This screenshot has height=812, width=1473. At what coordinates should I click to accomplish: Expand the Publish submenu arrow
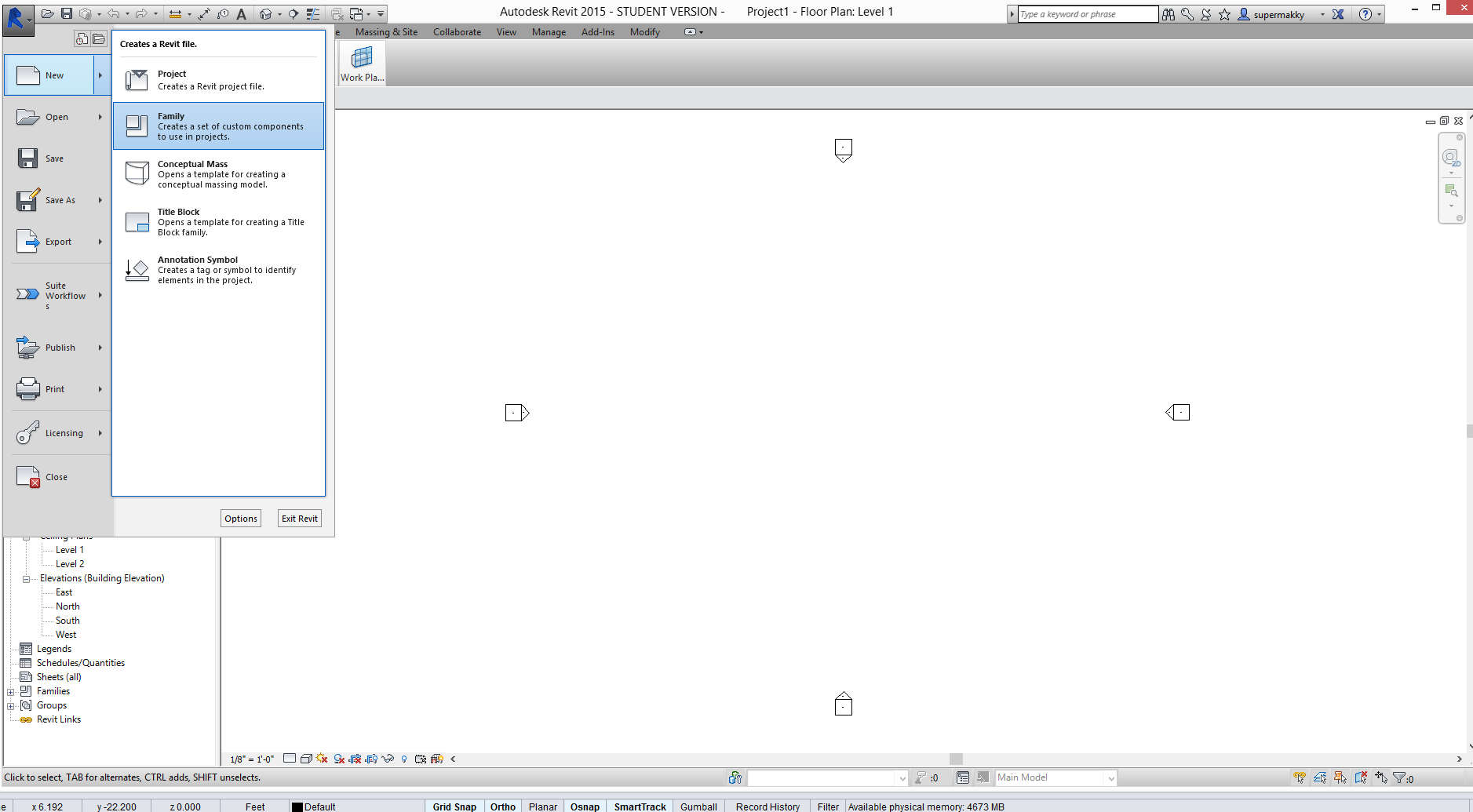pyautogui.click(x=100, y=348)
